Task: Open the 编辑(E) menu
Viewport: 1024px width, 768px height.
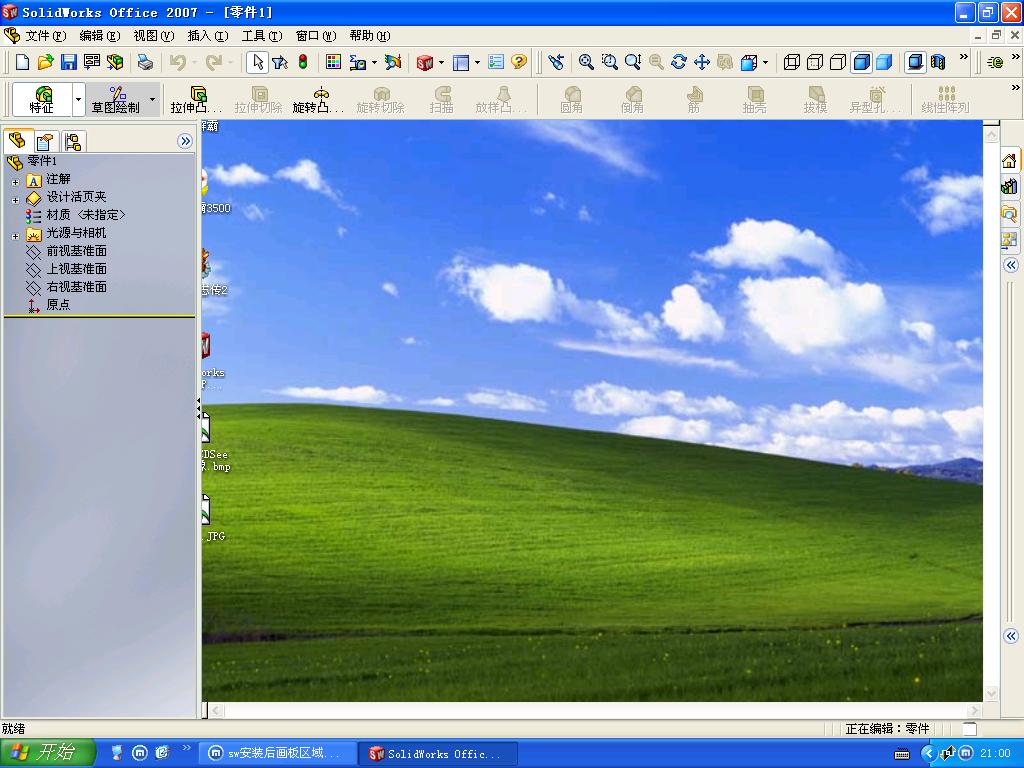Action: [99, 36]
